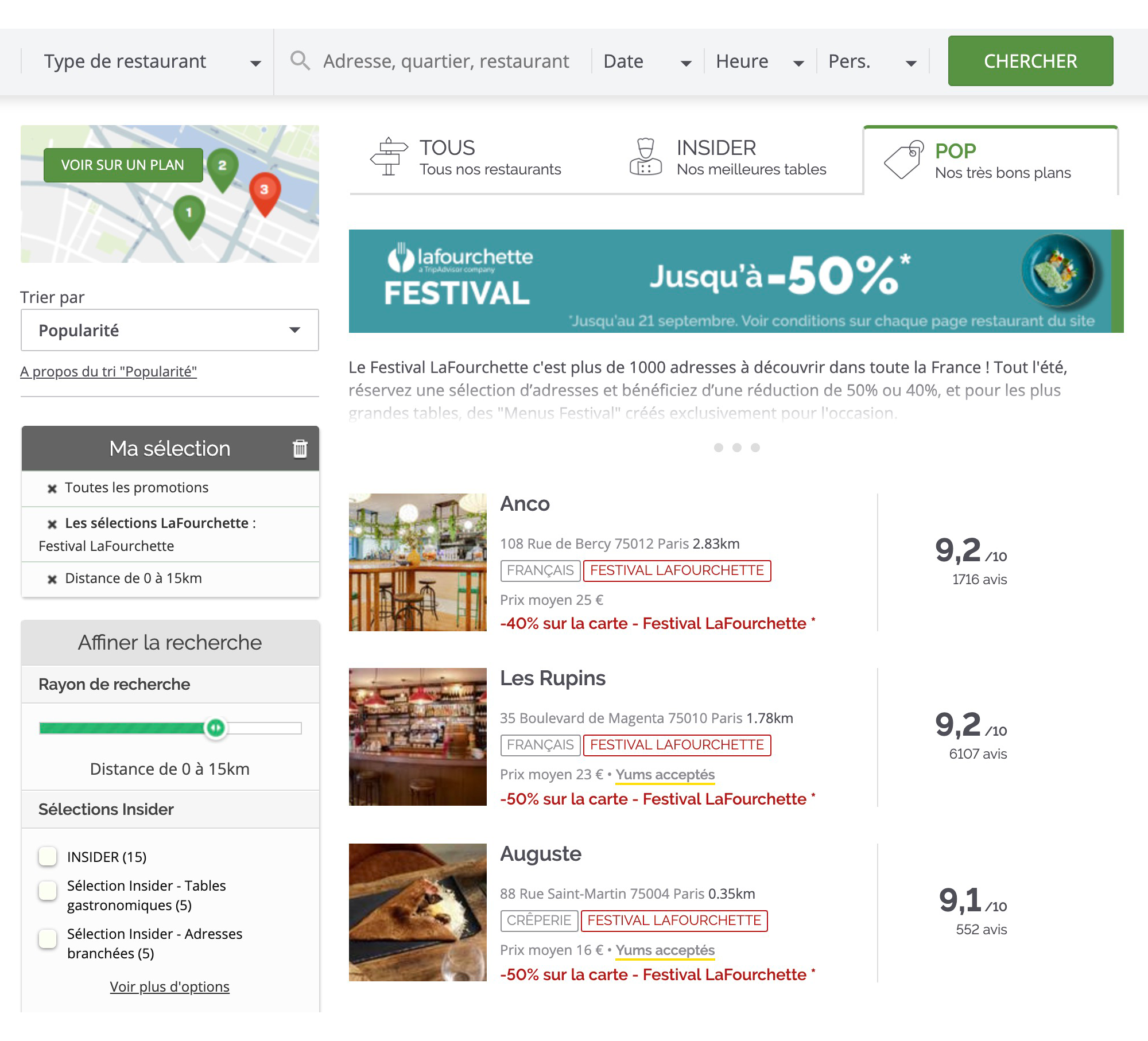Screen dimensions: 1148x1041
Task: Open the Auguste restaurant title
Action: click(x=541, y=854)
